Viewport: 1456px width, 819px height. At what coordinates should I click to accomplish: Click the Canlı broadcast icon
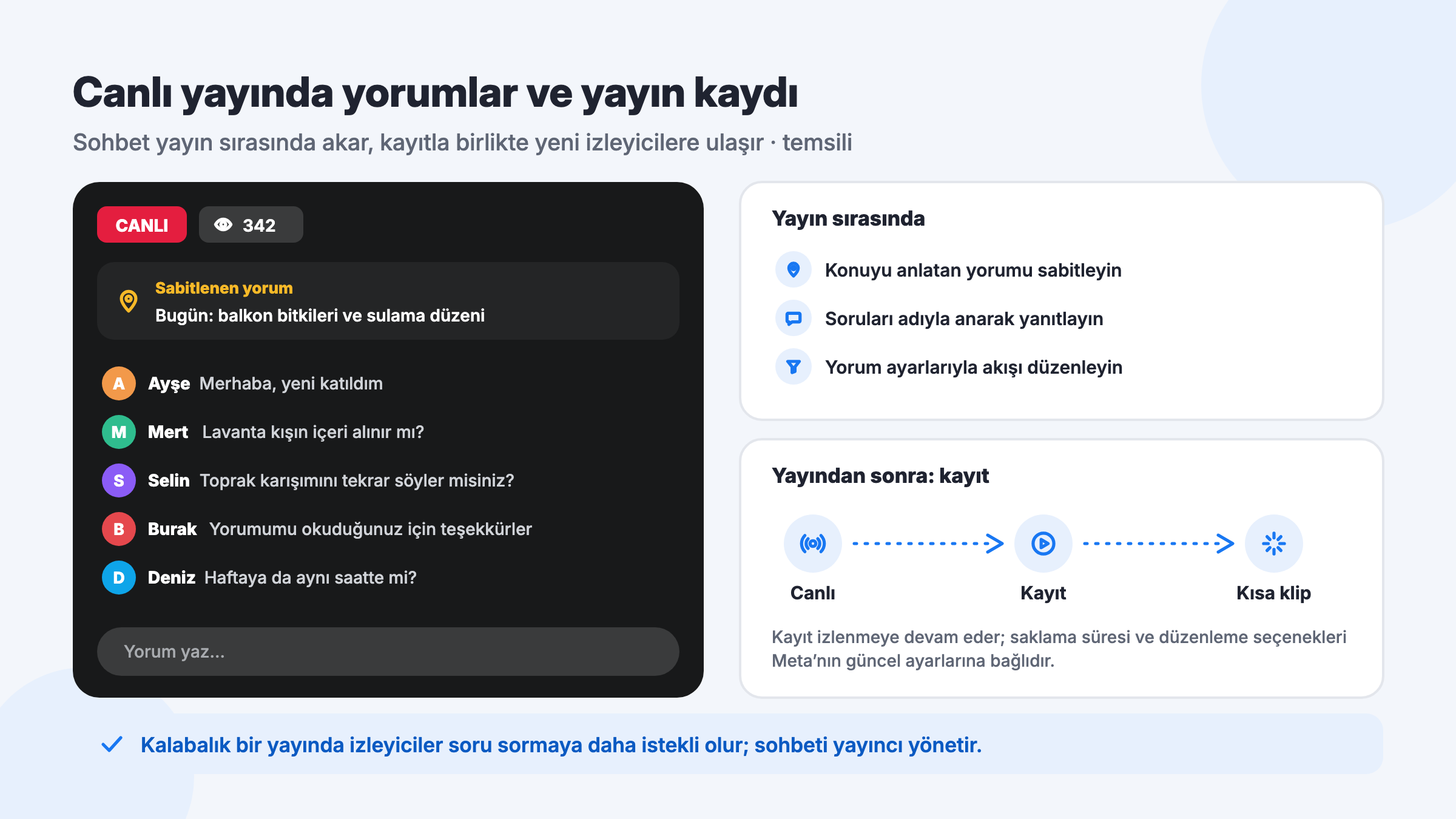coord(813,544)
